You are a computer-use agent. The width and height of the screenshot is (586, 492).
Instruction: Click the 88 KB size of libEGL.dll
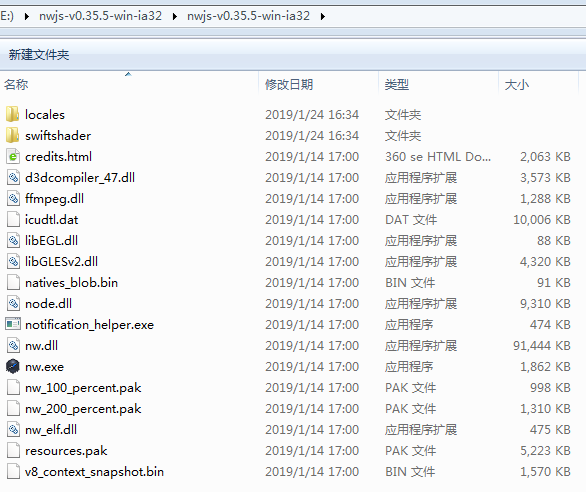554,240
